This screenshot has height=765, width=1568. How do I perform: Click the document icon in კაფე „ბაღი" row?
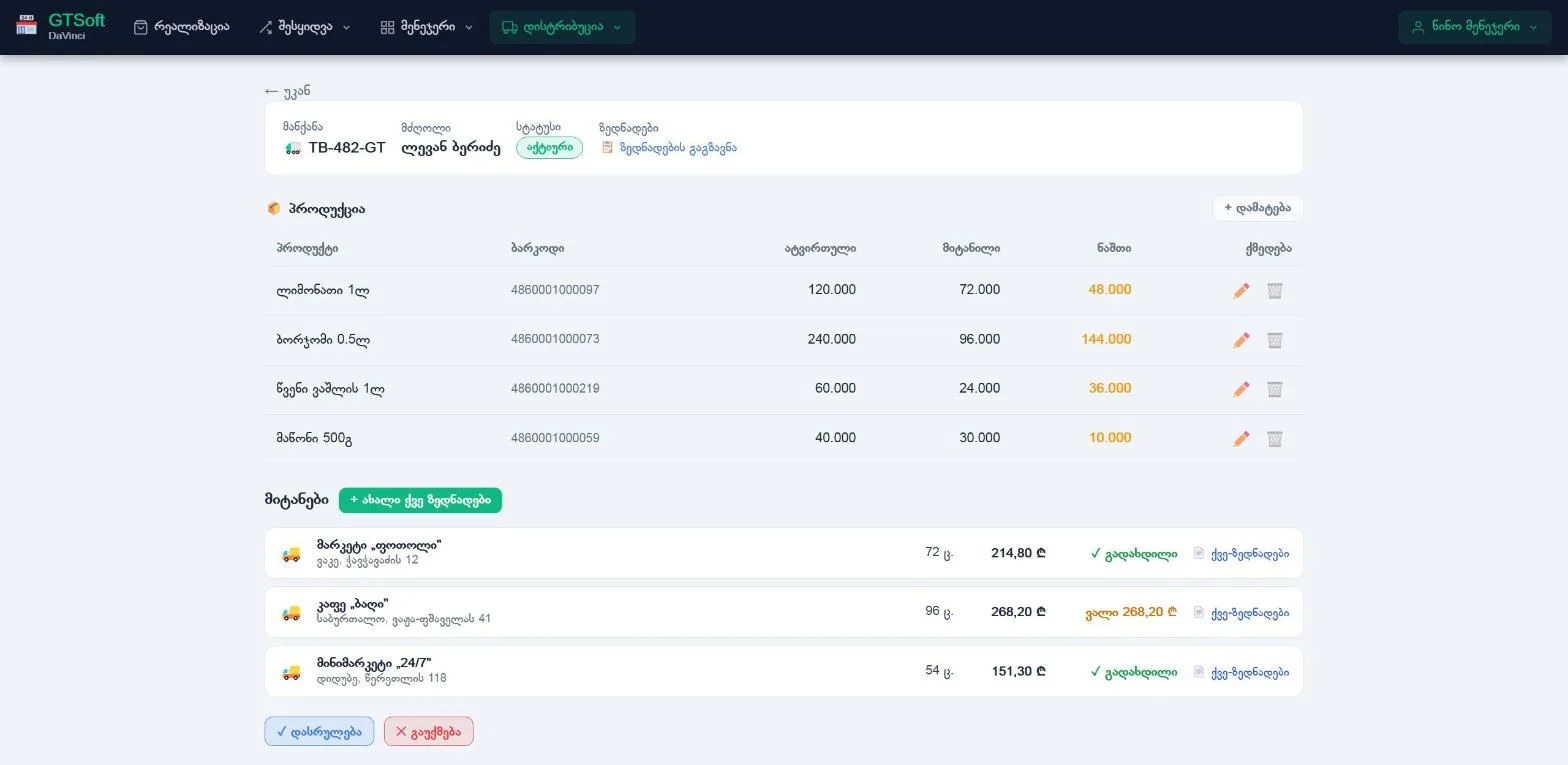(1199, 612)
